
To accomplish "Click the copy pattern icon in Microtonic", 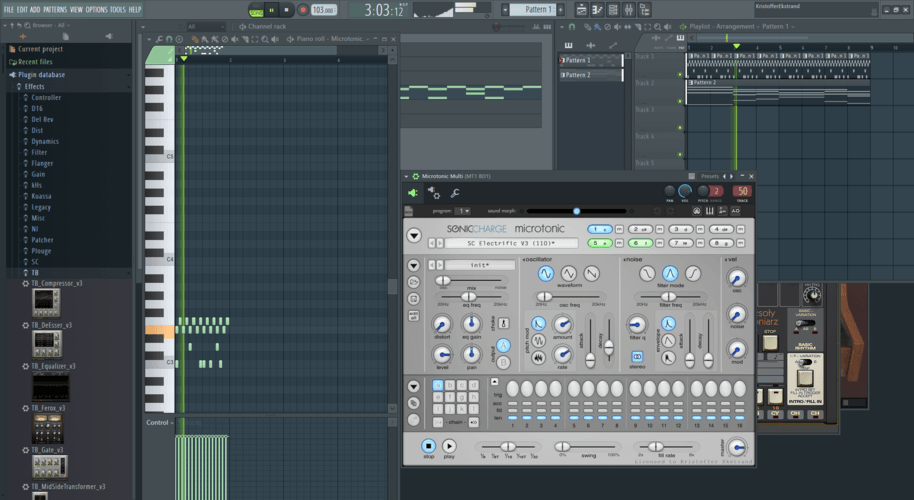I will pos(413,403).
